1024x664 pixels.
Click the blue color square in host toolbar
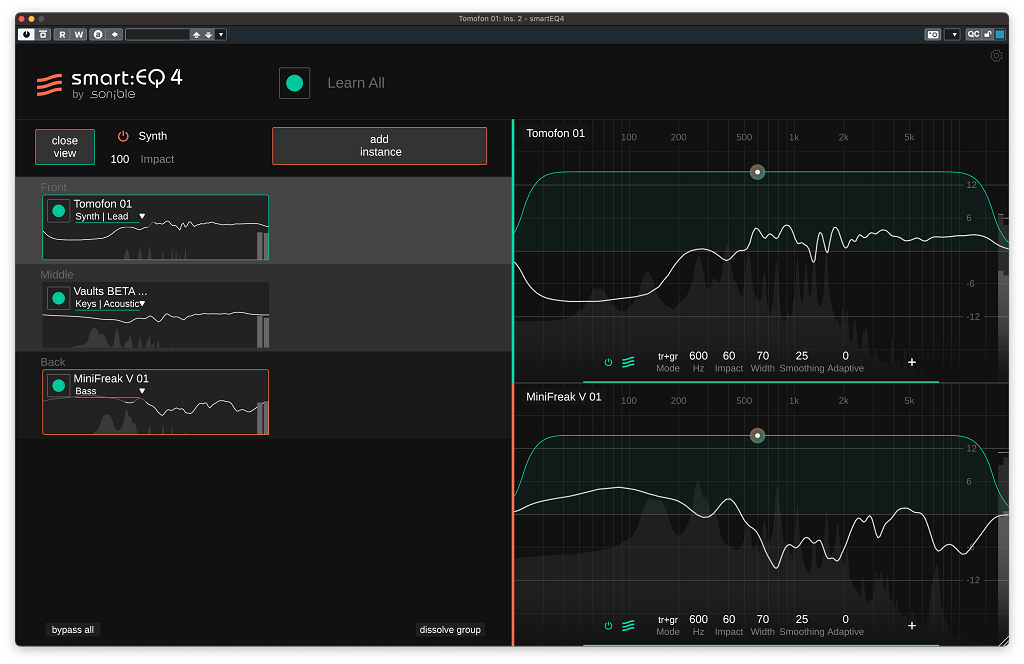coord(999,35)
